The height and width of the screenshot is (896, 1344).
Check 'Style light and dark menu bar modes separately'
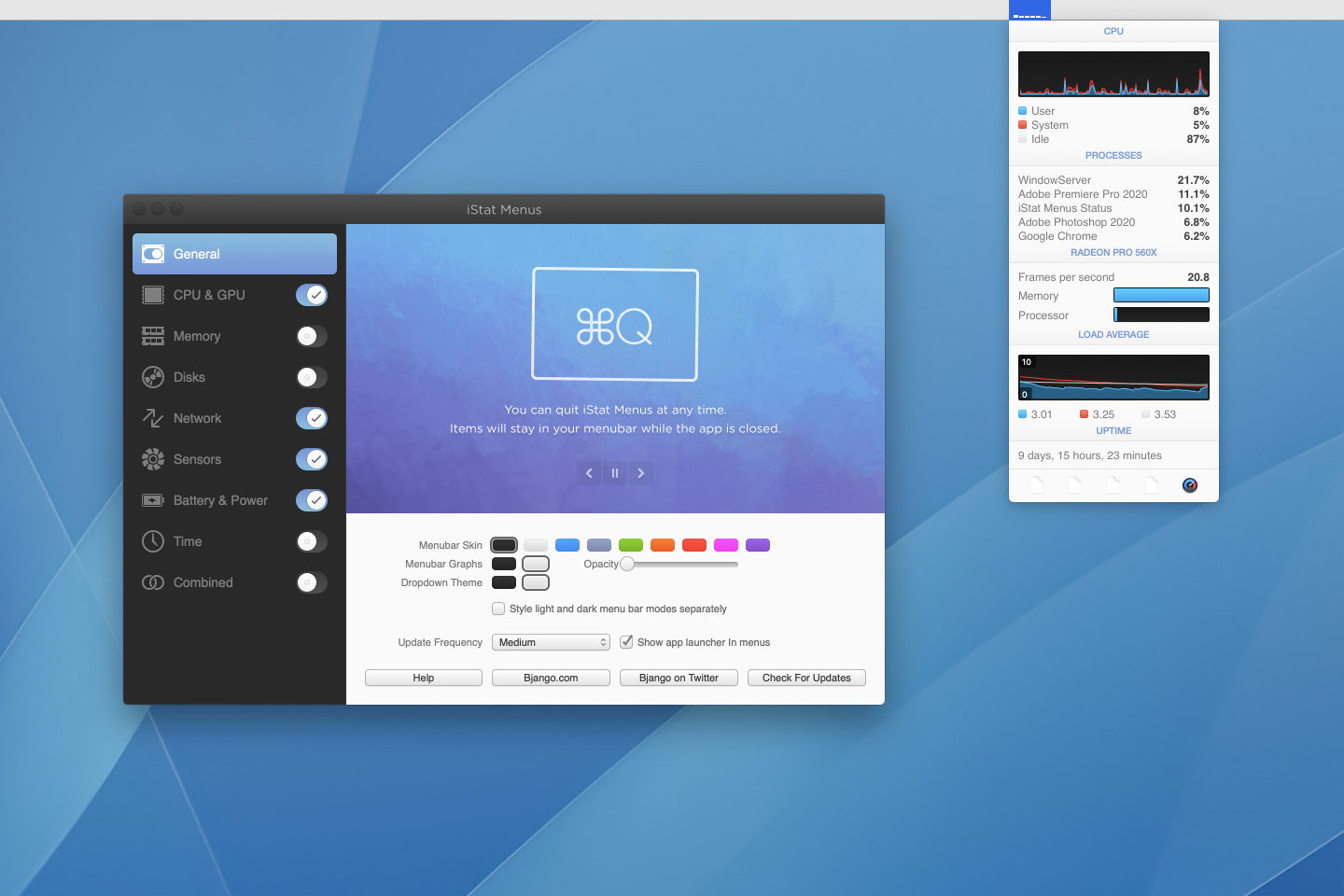point(498,609)
